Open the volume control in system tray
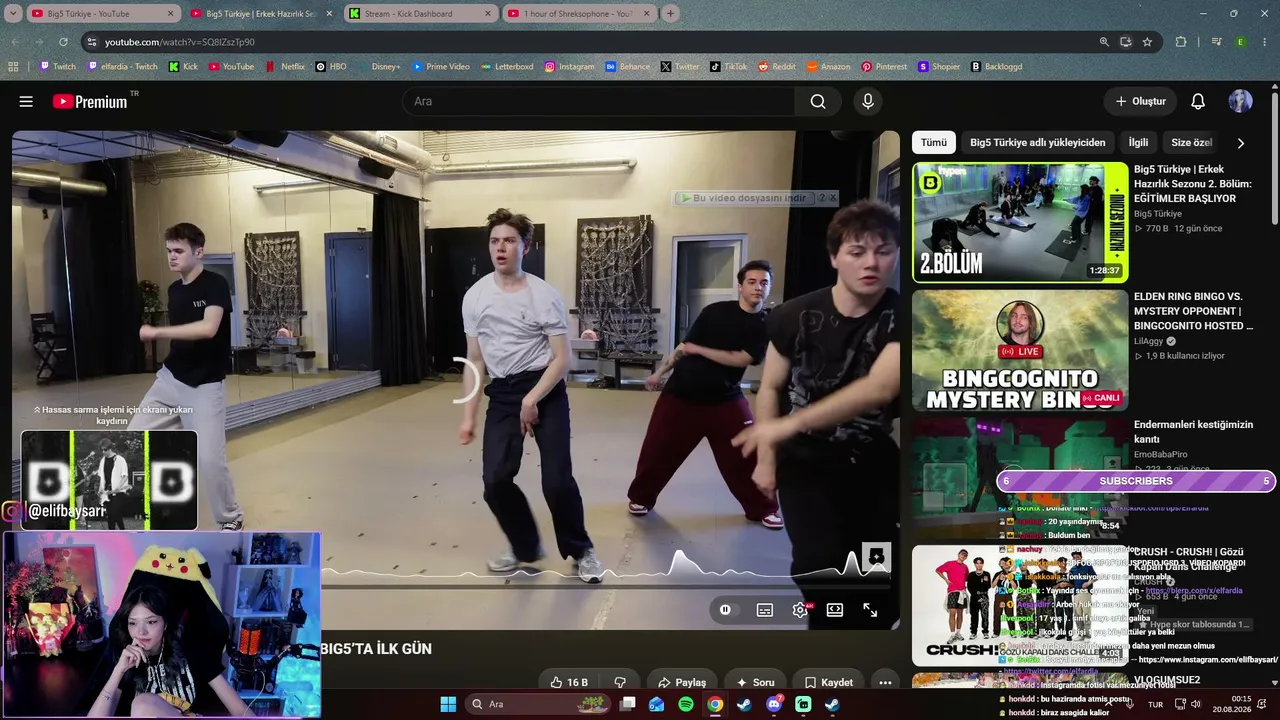The width and height of the screenshot is (1280, 720). tap(1196, 704)
